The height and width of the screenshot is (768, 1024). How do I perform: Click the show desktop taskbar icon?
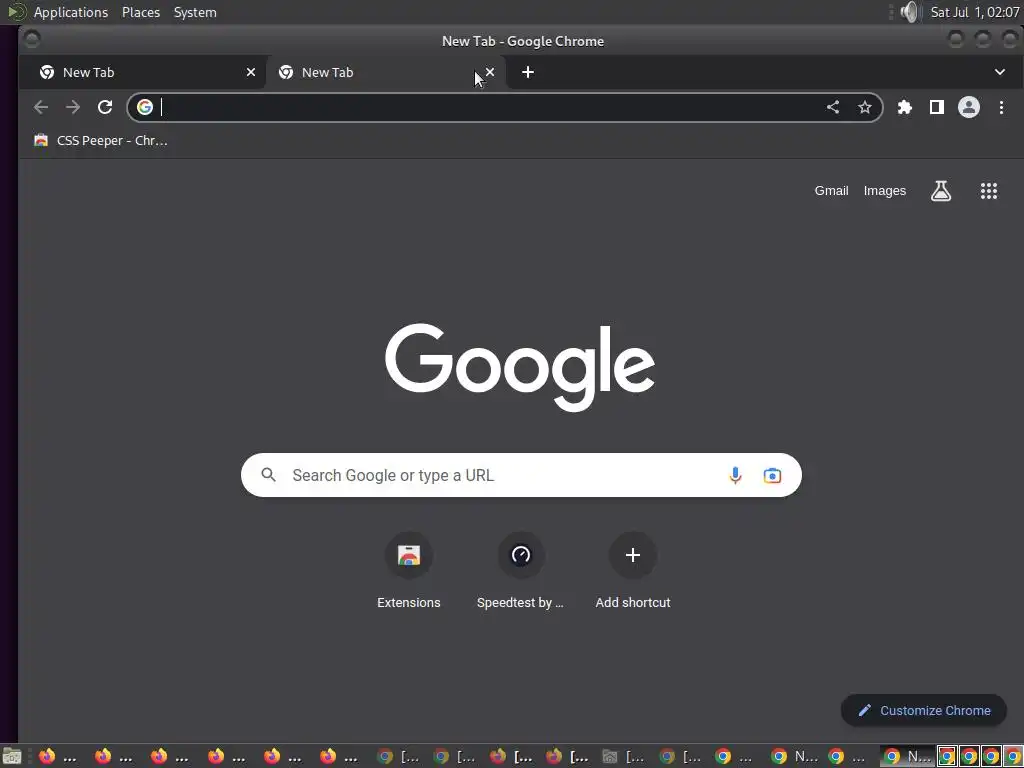pos(12,757)
